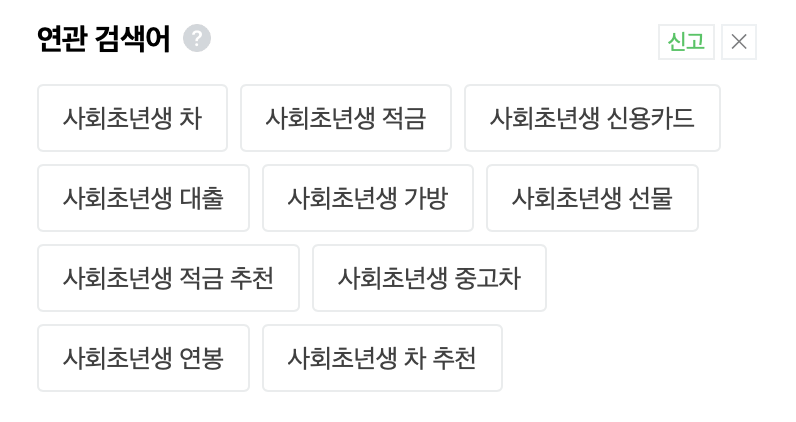Open the 사회초년생 선물 search suggestion

tap(592, 198)
